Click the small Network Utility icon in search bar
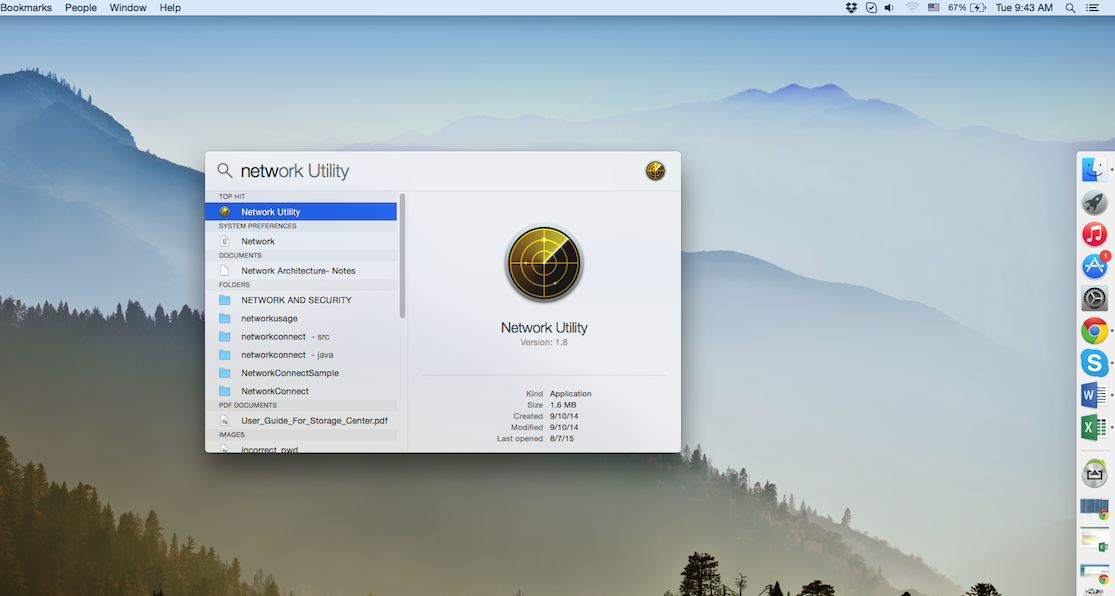 655,171
